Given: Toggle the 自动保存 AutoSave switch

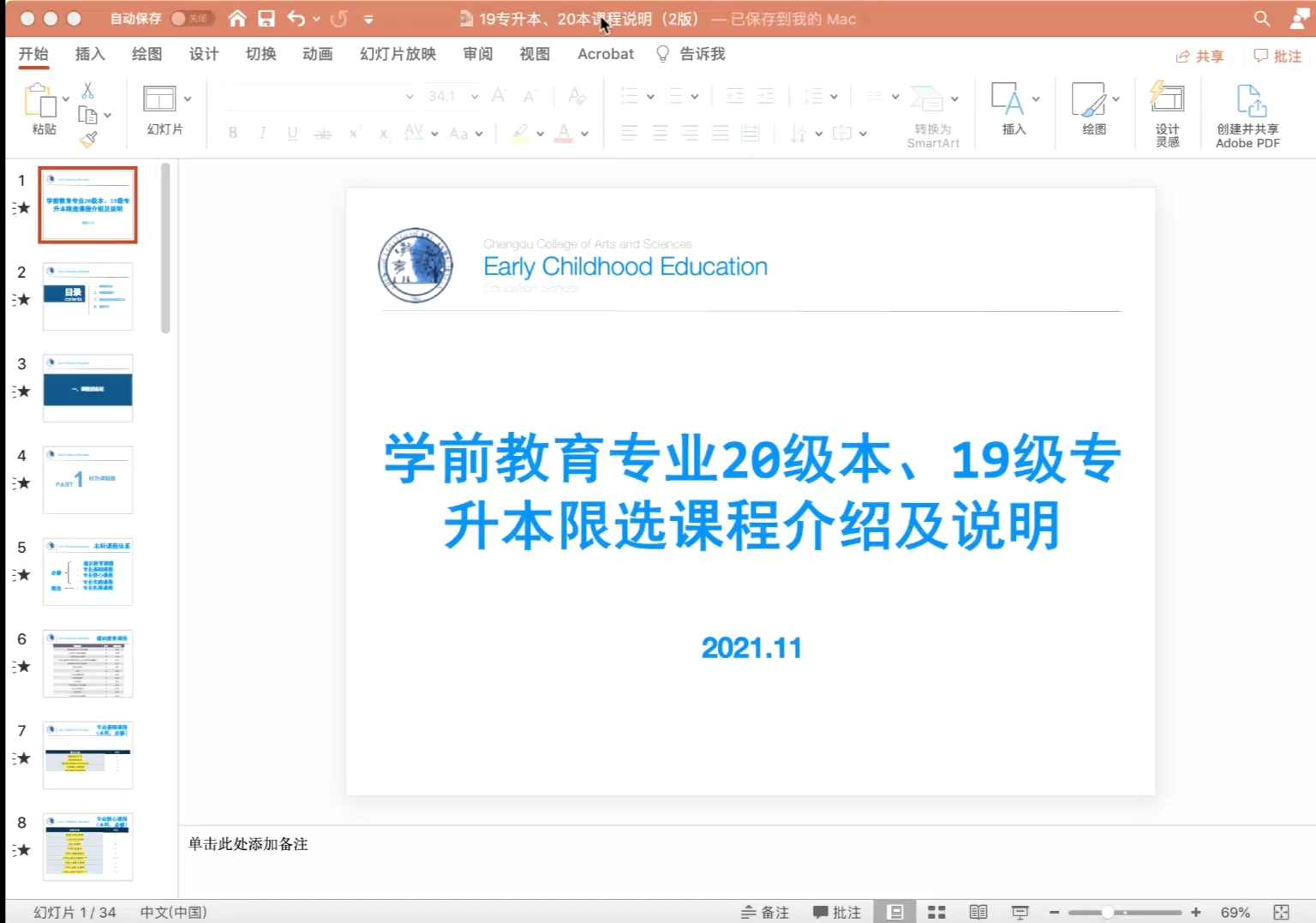Looking at the screenshot, I should coord(189,18).
